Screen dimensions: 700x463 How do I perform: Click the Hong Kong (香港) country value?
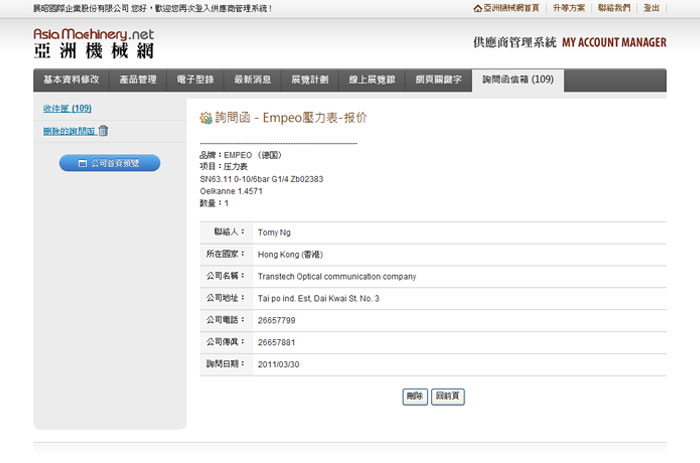(290, 254)
